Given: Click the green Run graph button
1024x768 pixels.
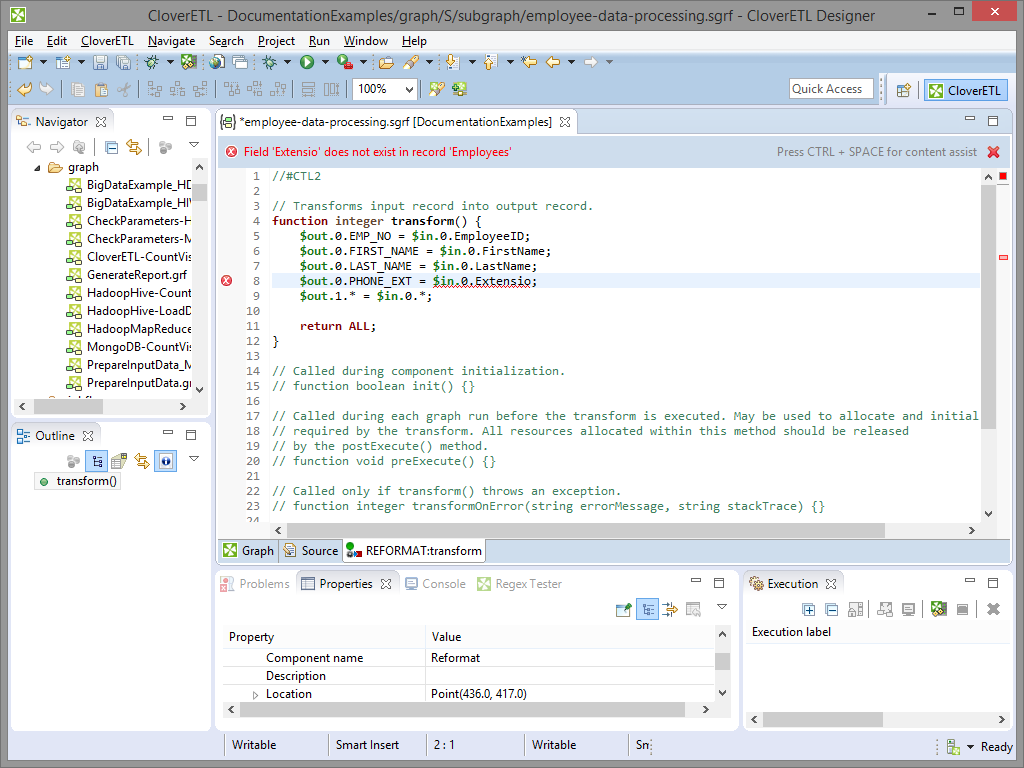Looking at the screenshot, I should [307, 62].
